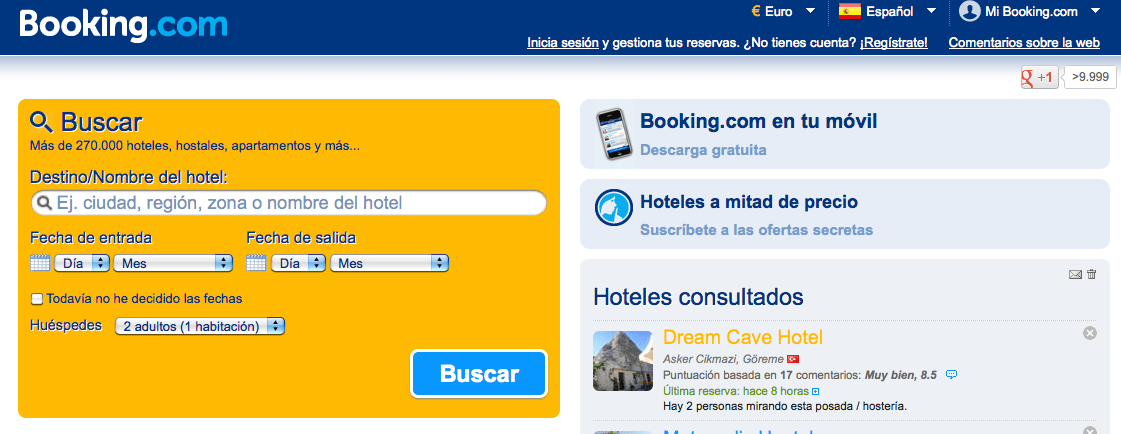
Task: Open the Euro currency menu
Action: pos(783,11)
